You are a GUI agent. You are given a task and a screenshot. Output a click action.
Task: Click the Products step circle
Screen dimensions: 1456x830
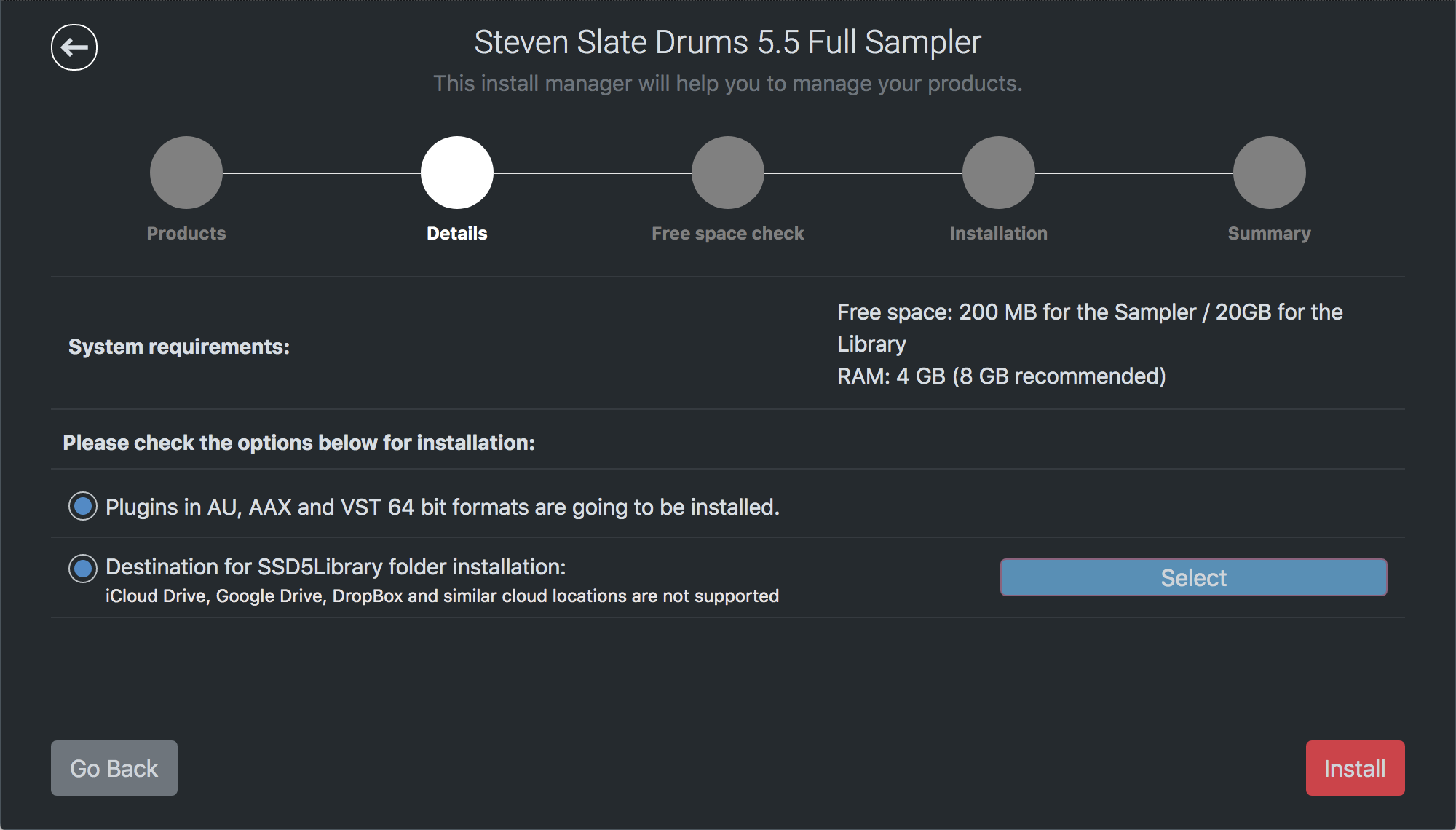[x=186, y=173]
